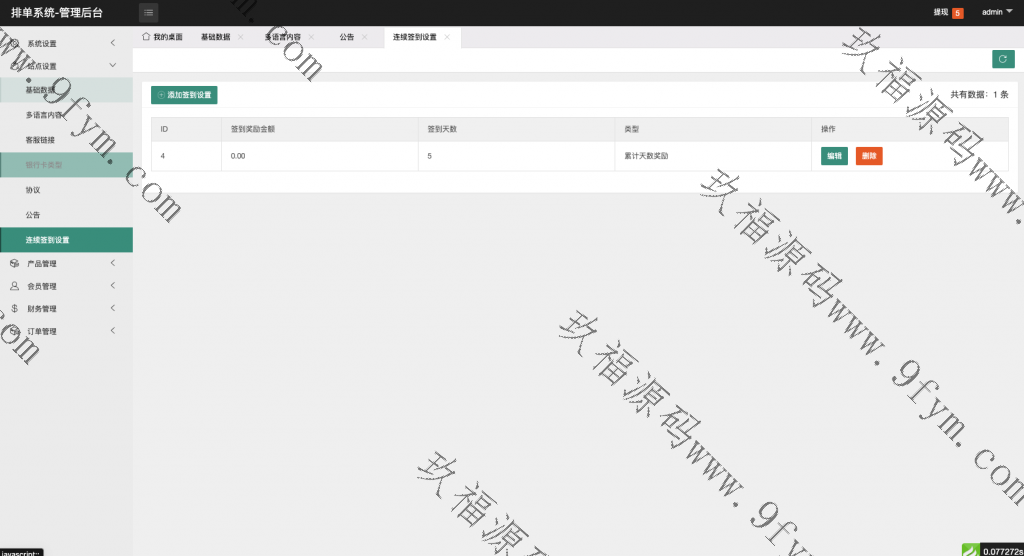Close the 连续签到设置 tab

[447, 37]
